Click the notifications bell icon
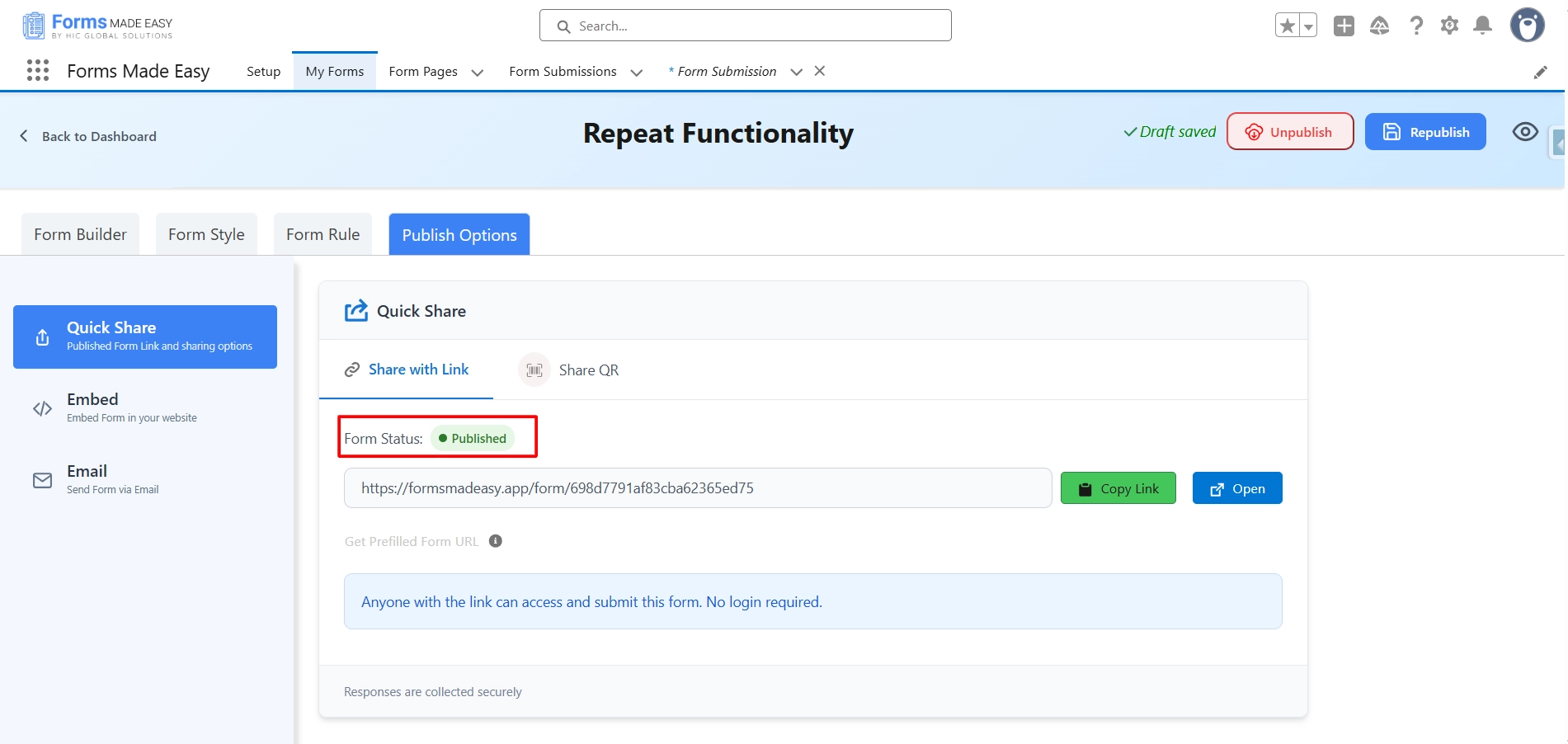This screenshot has width=1568, height=744. 1482,26
